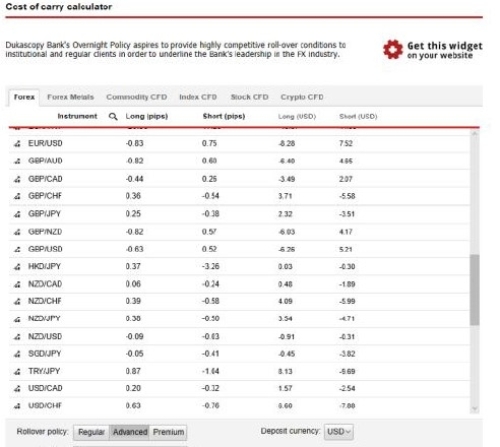Click the table's vertical scrollbar thumb
Viewport: 500px width, 447px height.
pyautogui.click(x=475, y=290)
